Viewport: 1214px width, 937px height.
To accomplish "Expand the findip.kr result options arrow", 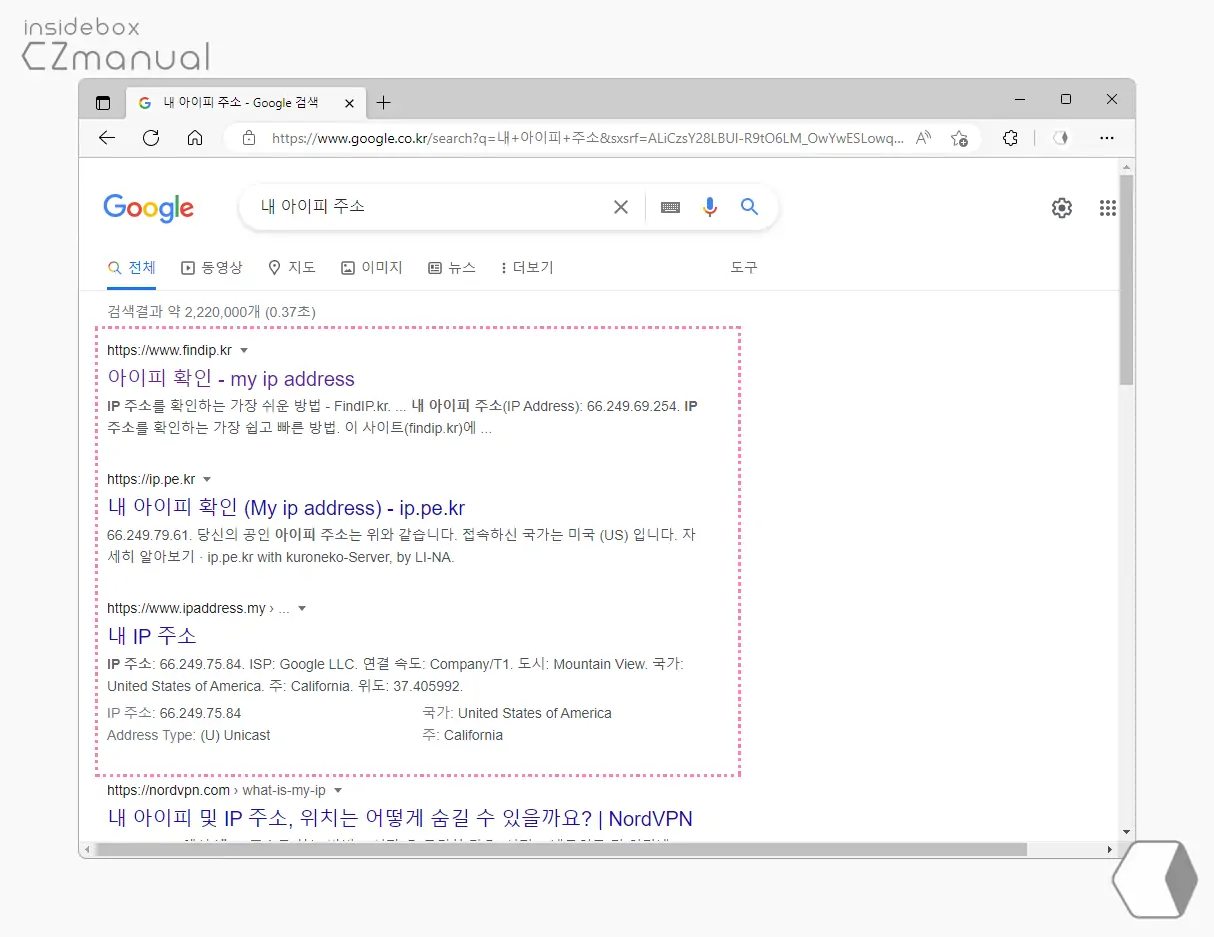I will (244, 351).
